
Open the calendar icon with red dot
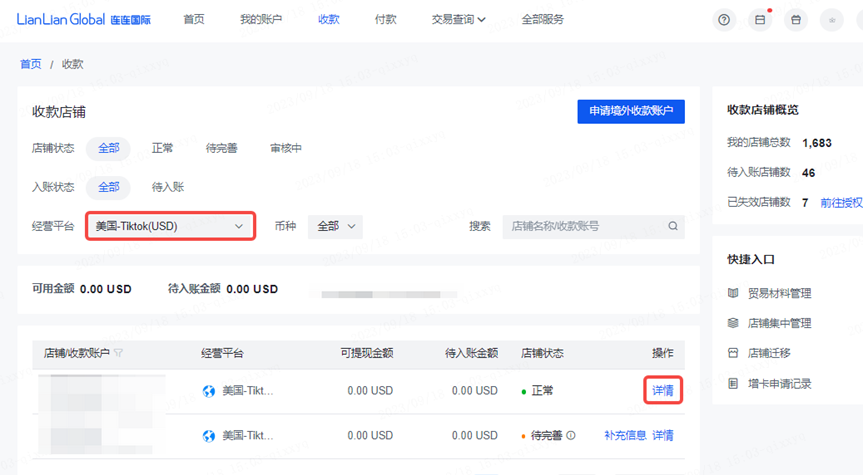click(x=760, y=19)
